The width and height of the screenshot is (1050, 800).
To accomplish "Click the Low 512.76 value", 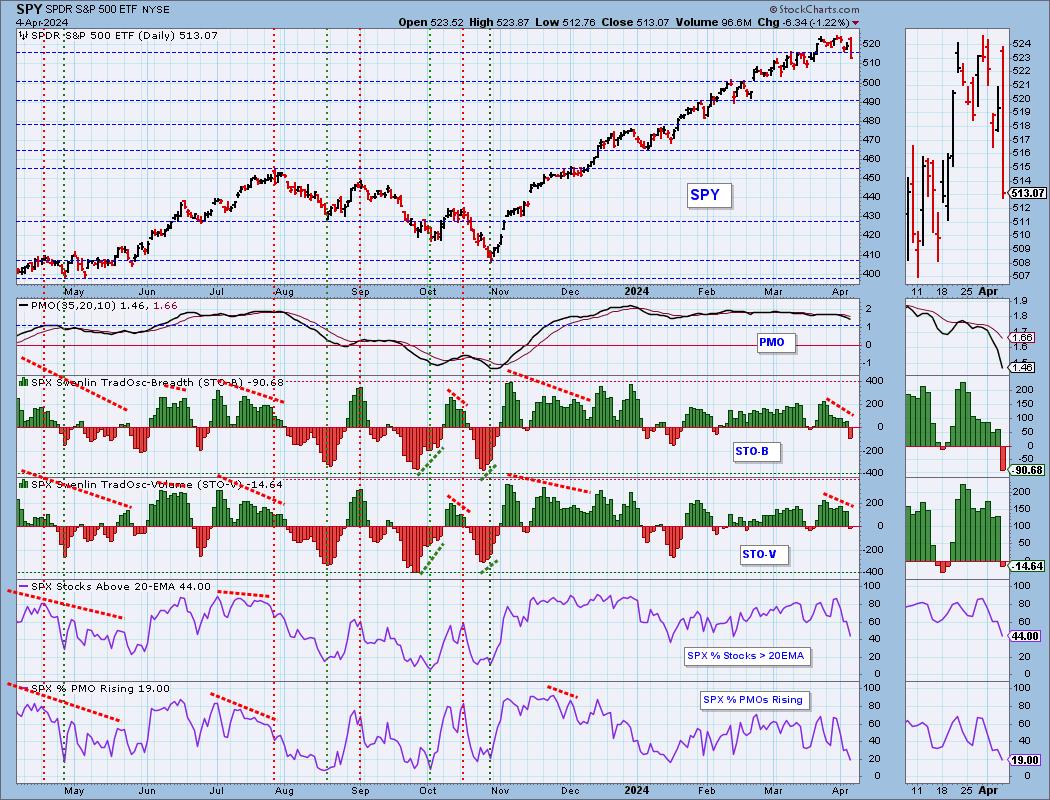I will 565,22.
